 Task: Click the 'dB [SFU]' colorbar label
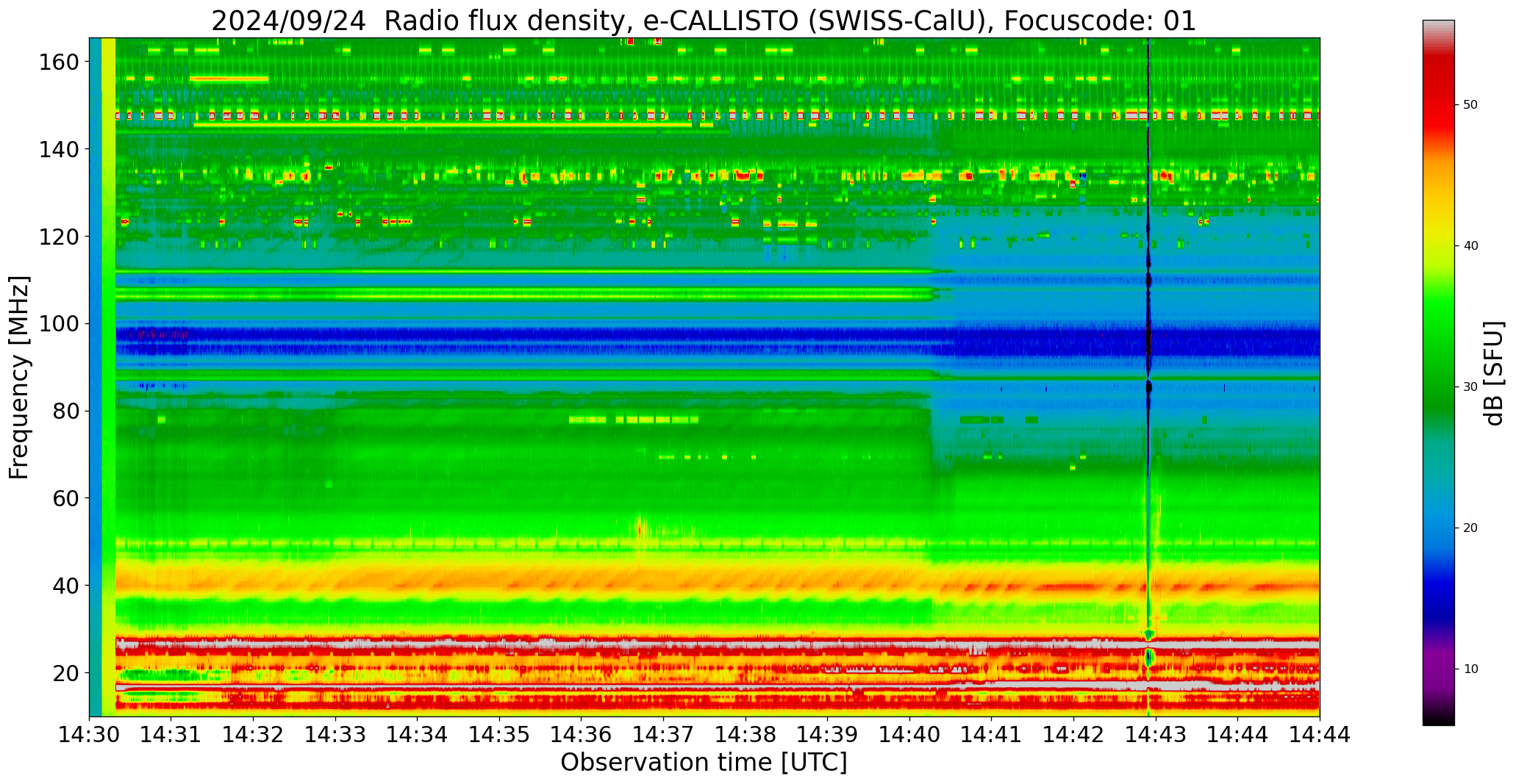point(1493,373)
